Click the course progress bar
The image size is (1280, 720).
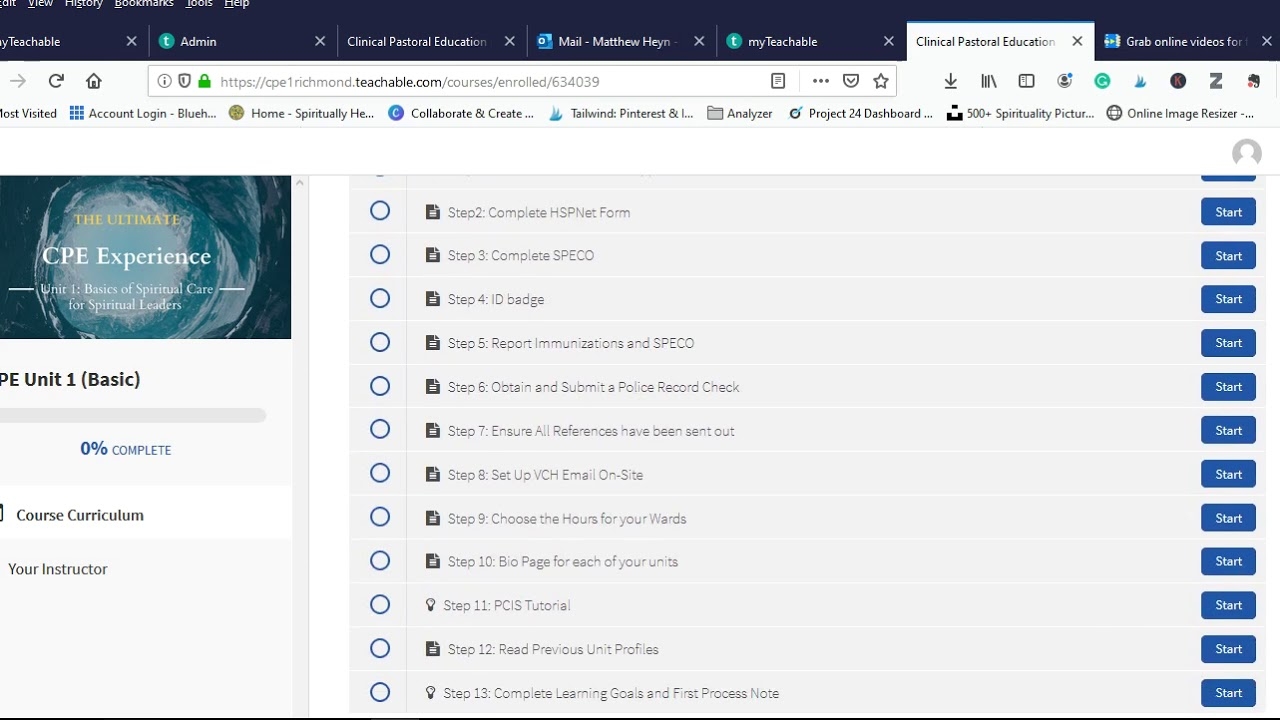click(133, 415)
